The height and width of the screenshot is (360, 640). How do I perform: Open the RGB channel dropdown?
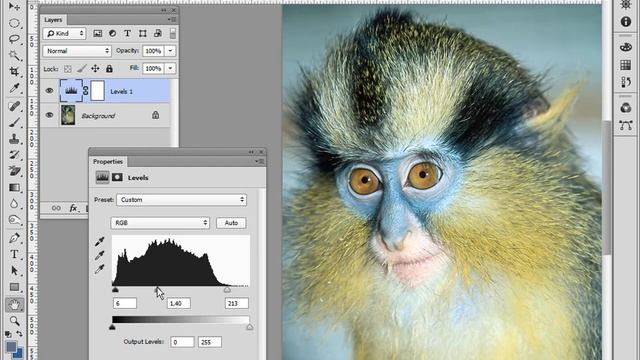coord(160,223)
